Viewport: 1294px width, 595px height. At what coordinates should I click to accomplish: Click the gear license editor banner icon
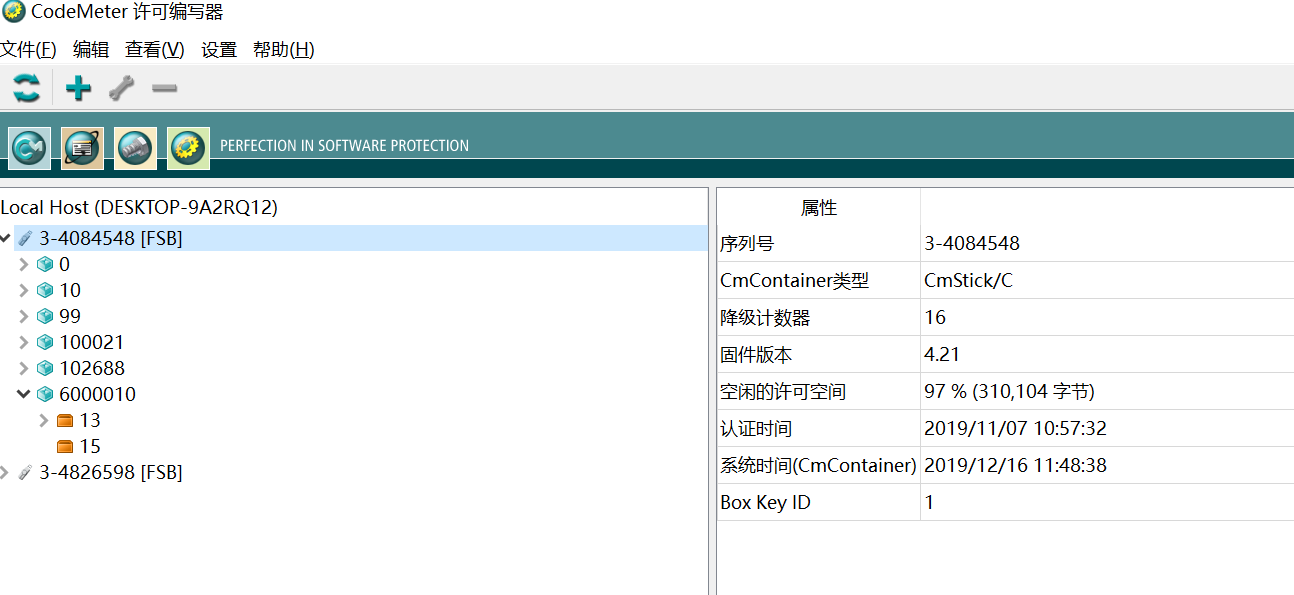188,148
